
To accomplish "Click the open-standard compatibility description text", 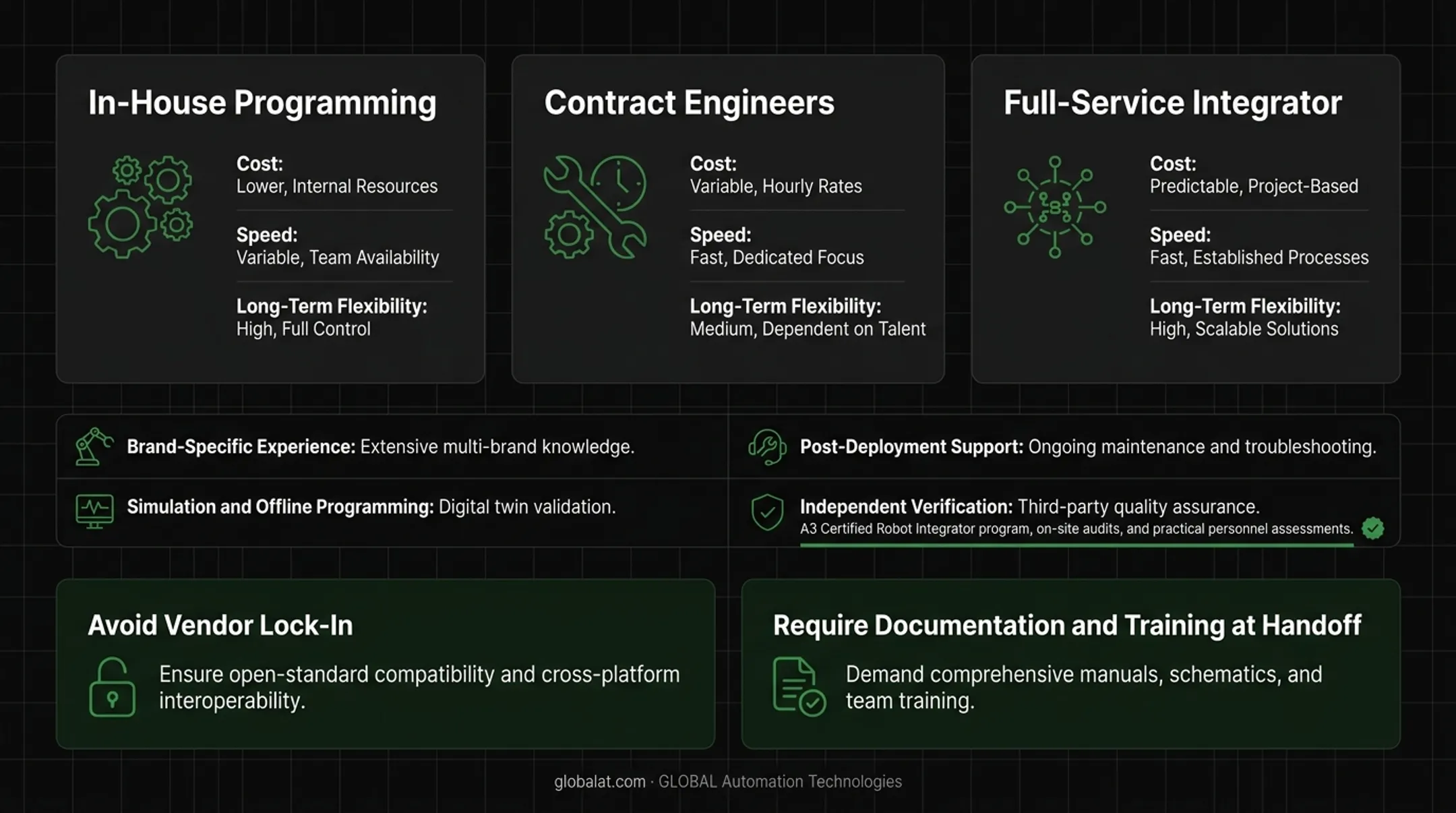I will (419, 688).
